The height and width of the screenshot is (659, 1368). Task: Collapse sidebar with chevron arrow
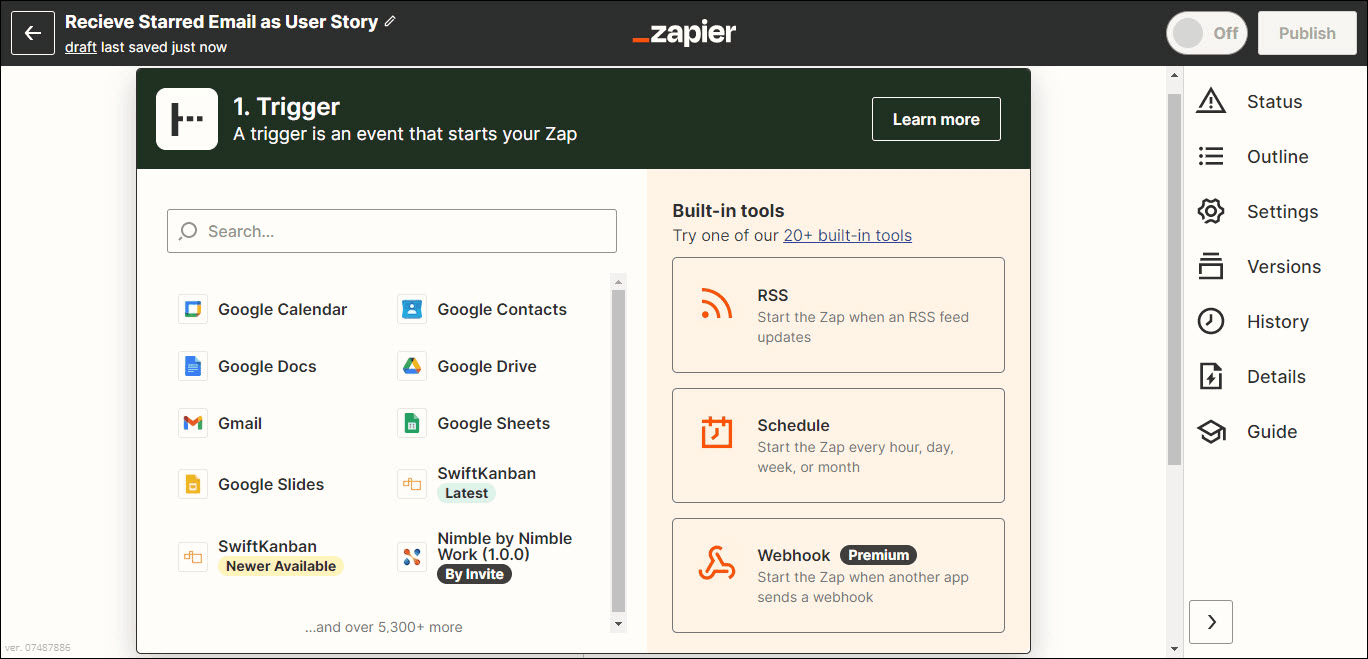(x=1211, y=622)
